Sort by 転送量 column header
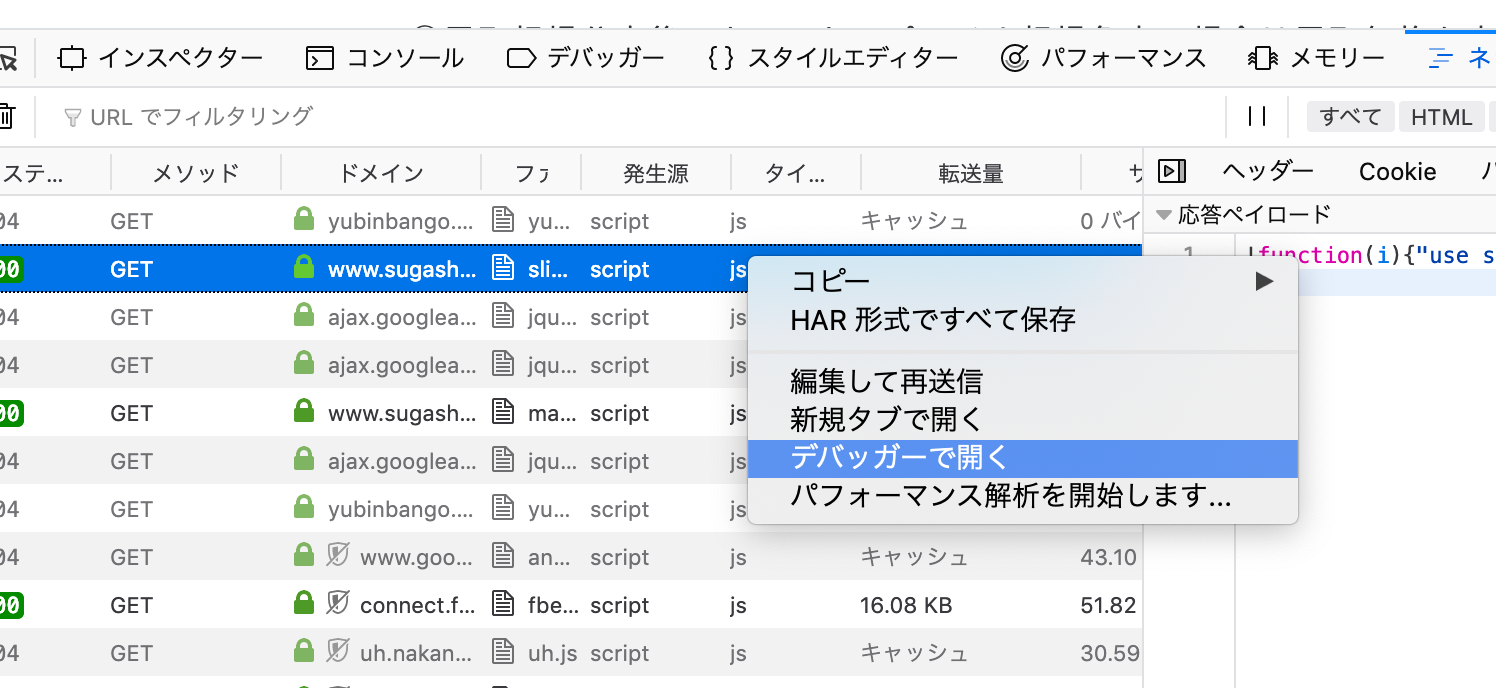 coord(970,173)
